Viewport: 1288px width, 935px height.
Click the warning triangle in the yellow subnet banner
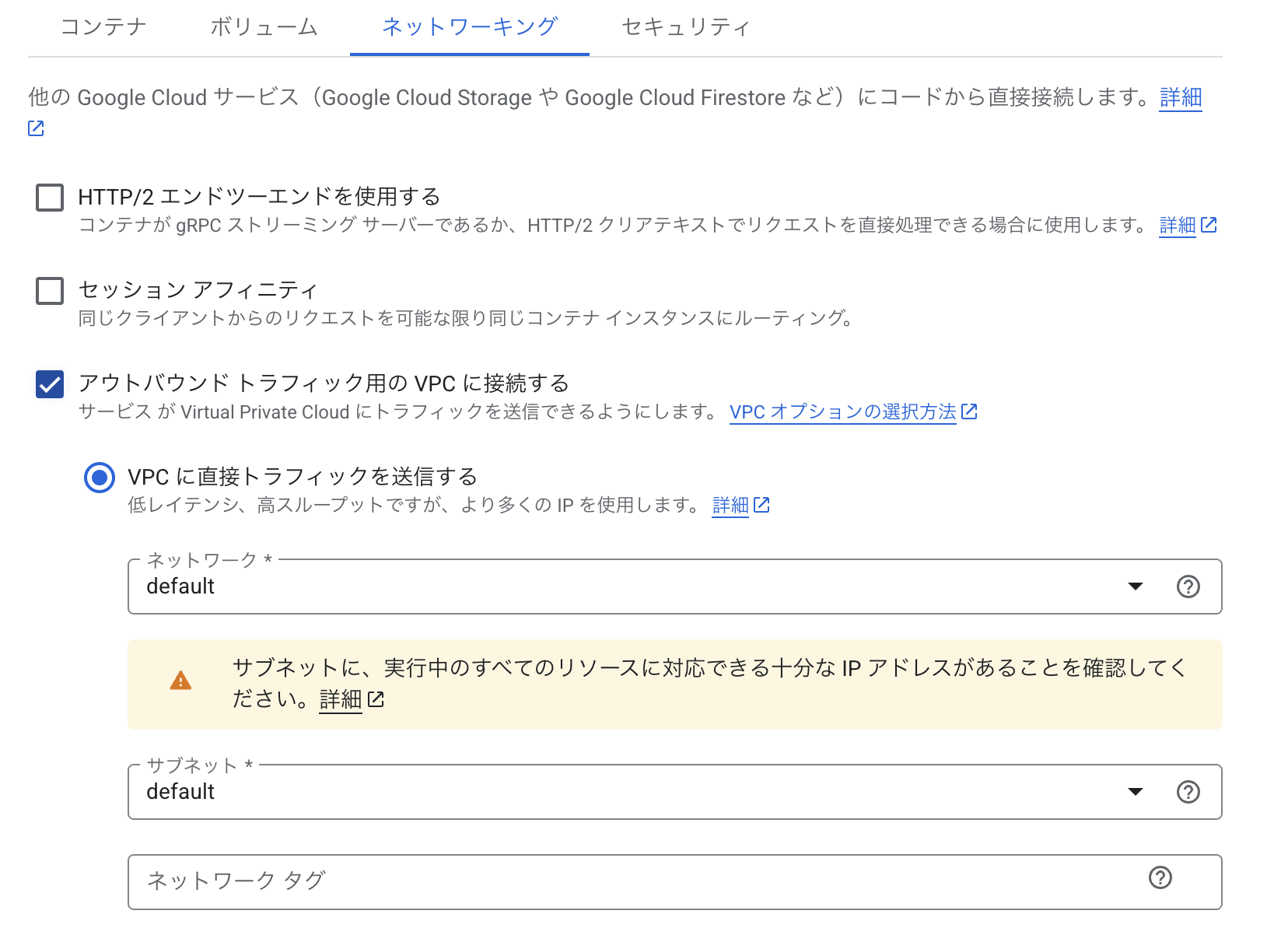[181, 681]
